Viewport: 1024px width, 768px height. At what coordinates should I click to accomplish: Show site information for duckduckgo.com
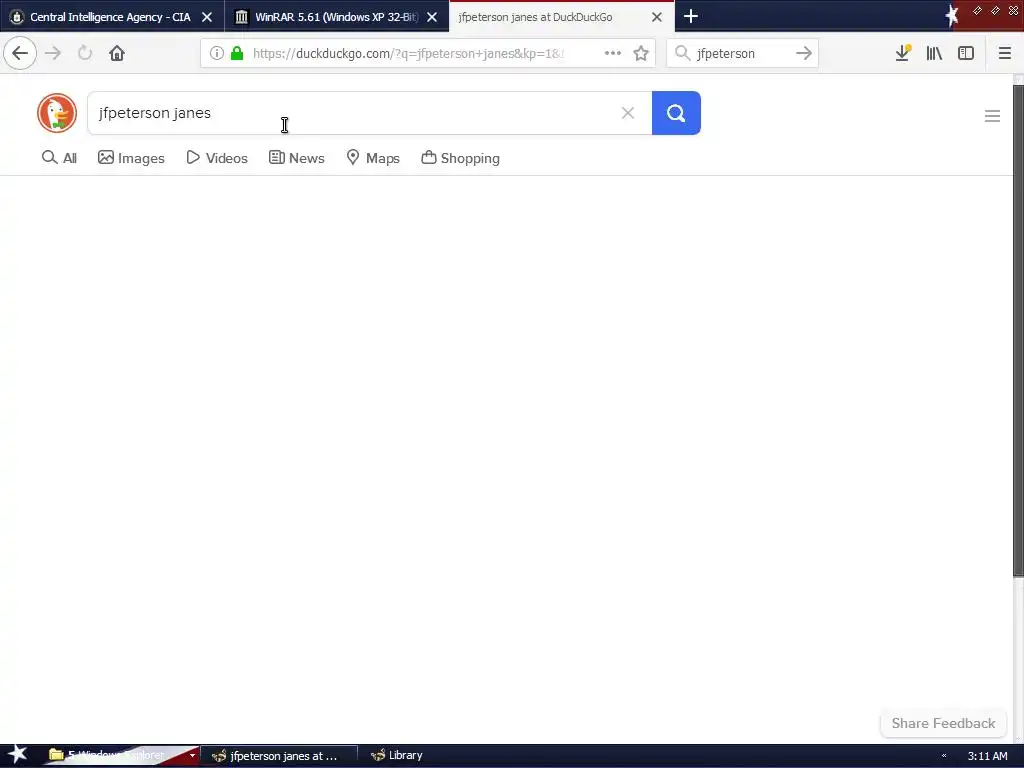pos(216,53)
